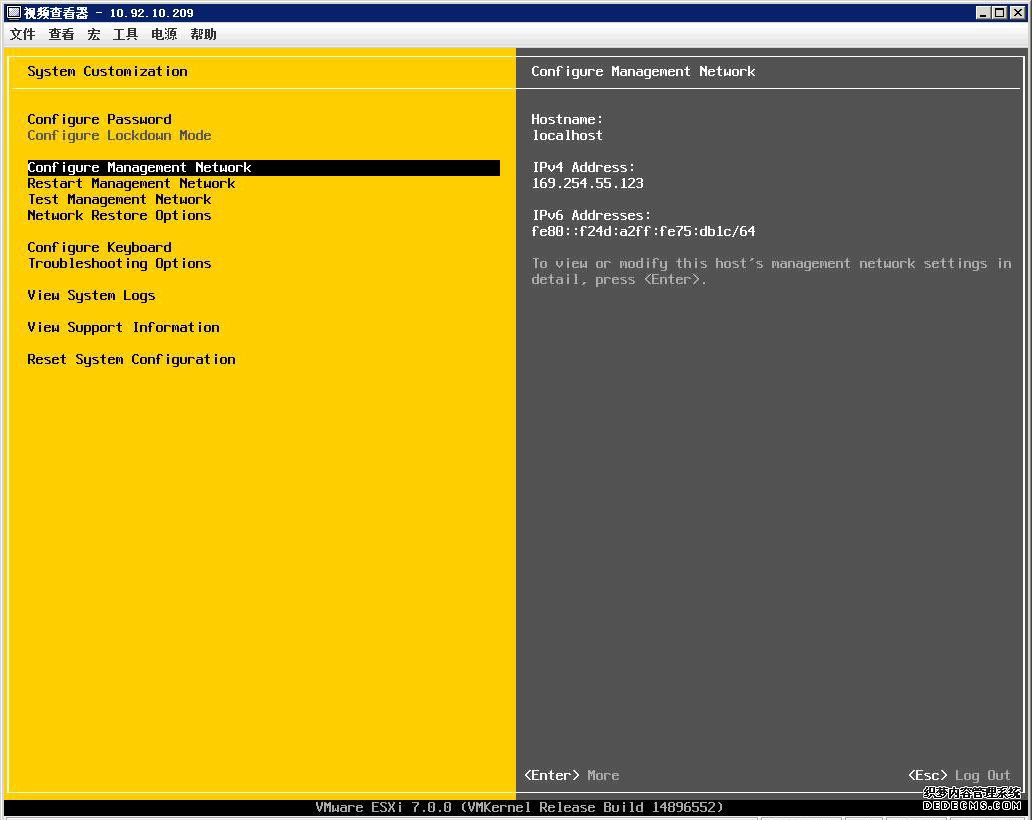Open the 查看 (View) menu
The height and width of the screenshot is (820, 1032).
[x=61, y=34]
